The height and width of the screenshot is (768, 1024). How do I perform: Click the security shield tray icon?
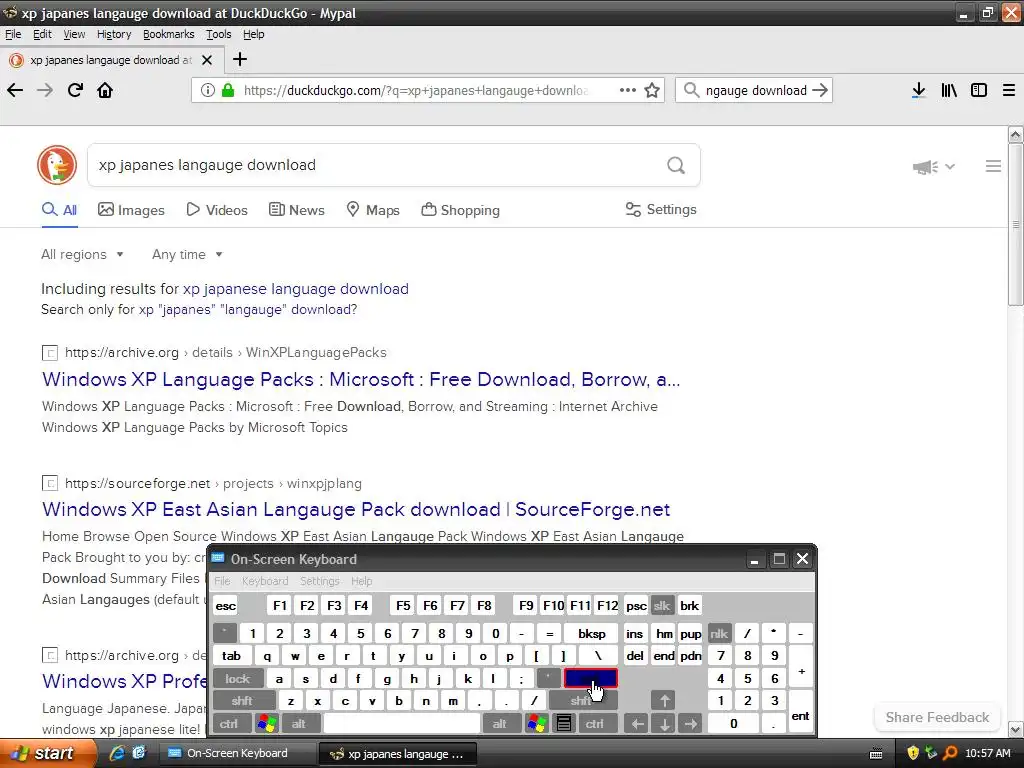pos(913,753)
